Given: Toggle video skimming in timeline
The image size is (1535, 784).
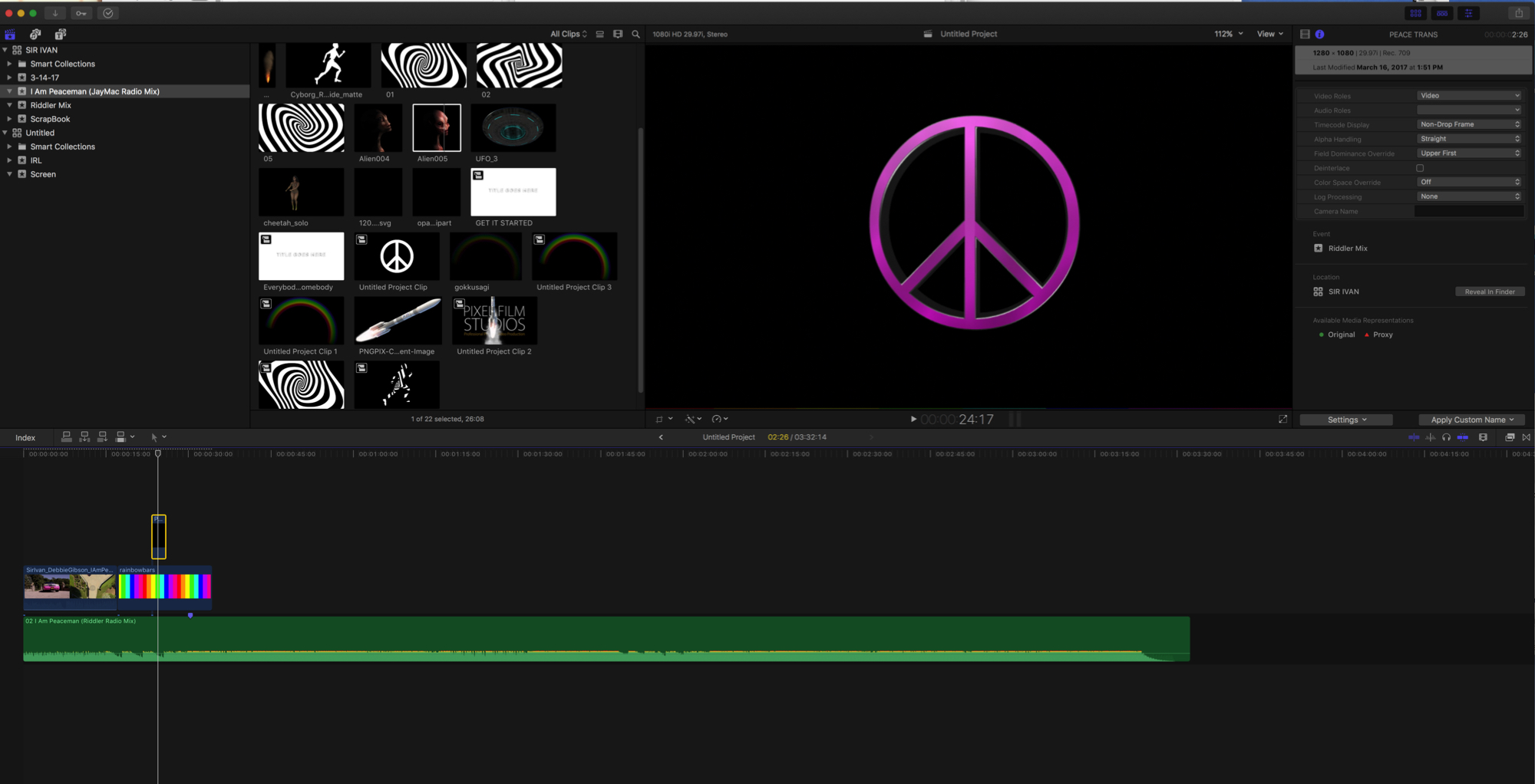Looking at the screenshot, I should (x=1414, y=437).
